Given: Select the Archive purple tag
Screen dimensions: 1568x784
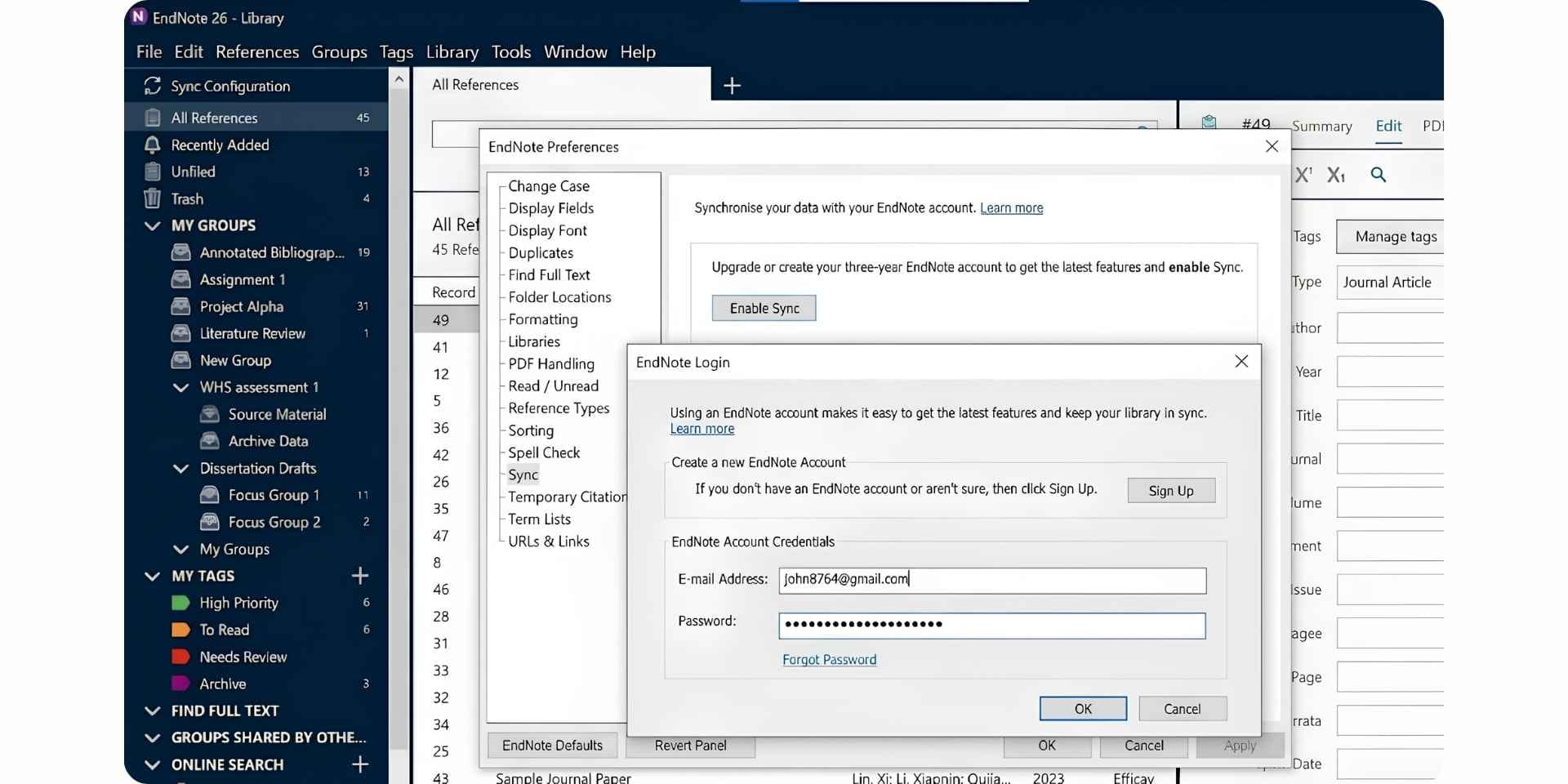Looking at the screenshot, I should [x=180, y=684].
